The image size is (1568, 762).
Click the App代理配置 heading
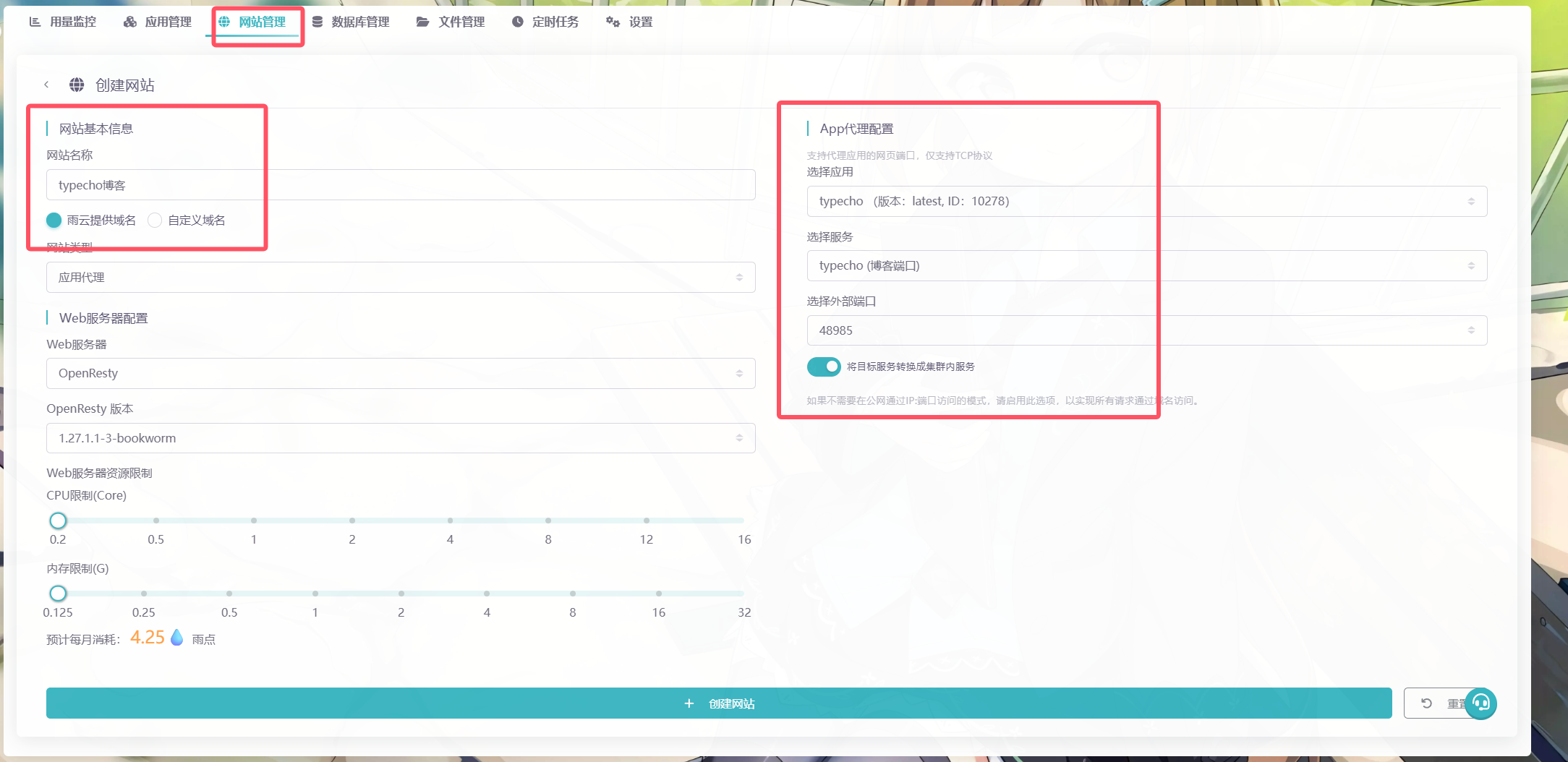(856, 129)
